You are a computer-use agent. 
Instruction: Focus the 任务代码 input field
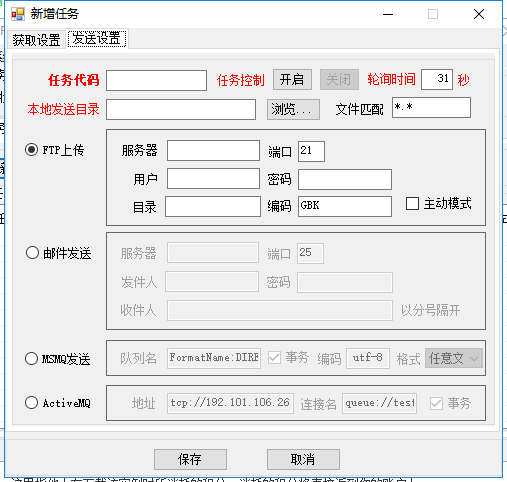[156, 80]
